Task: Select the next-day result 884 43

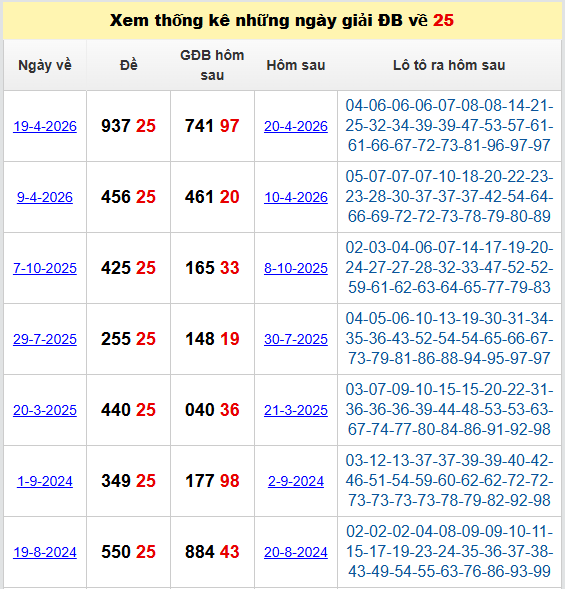Action: pos(212,552)
